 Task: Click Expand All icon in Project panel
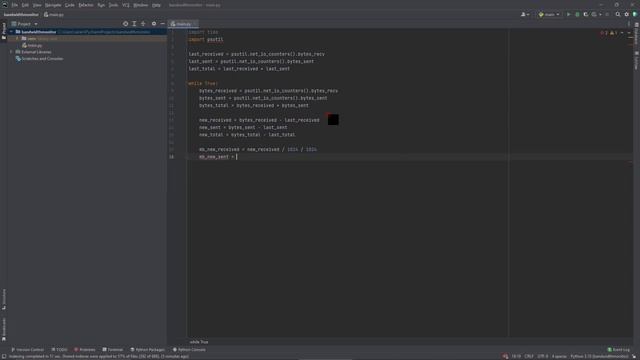(134, 24)
